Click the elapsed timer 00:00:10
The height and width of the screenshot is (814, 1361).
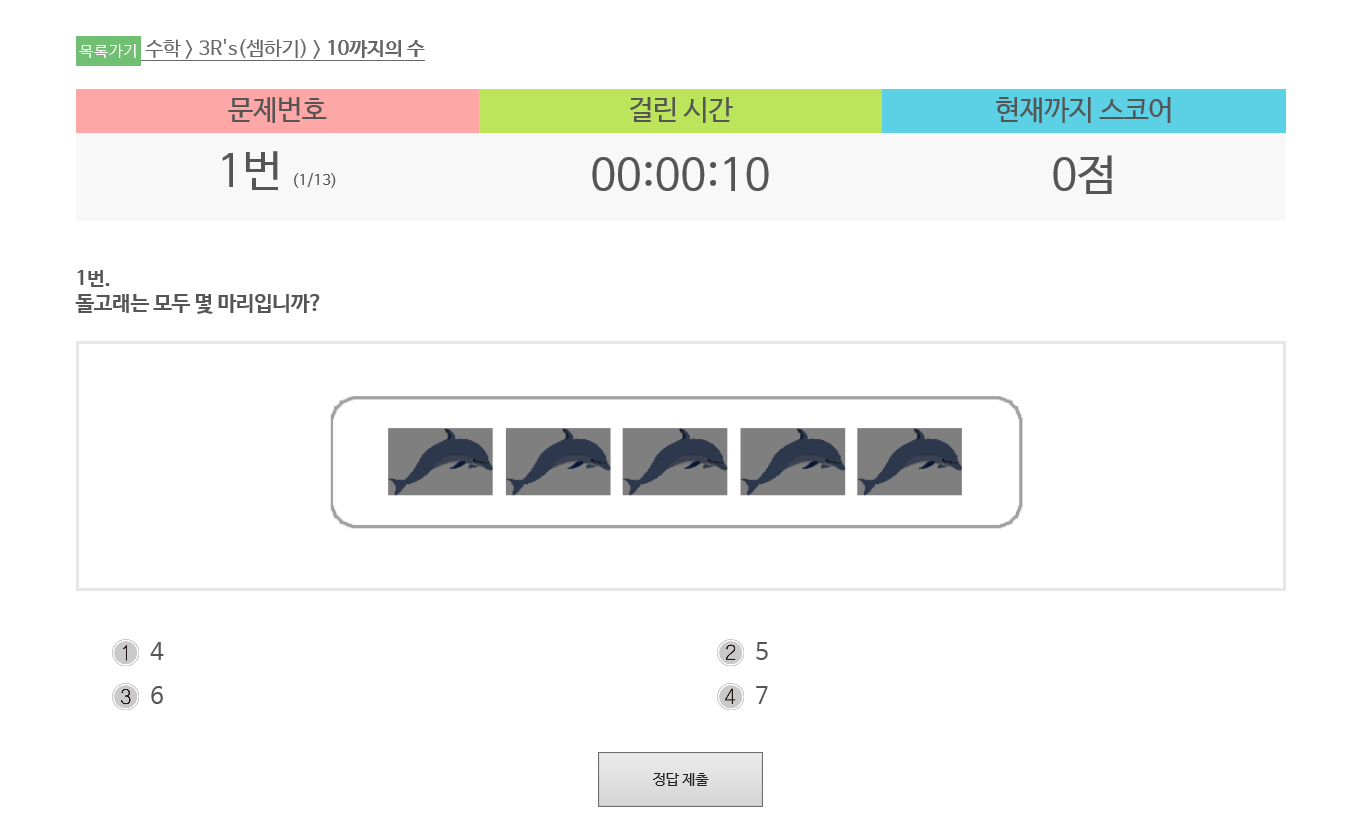click(680, 175)
